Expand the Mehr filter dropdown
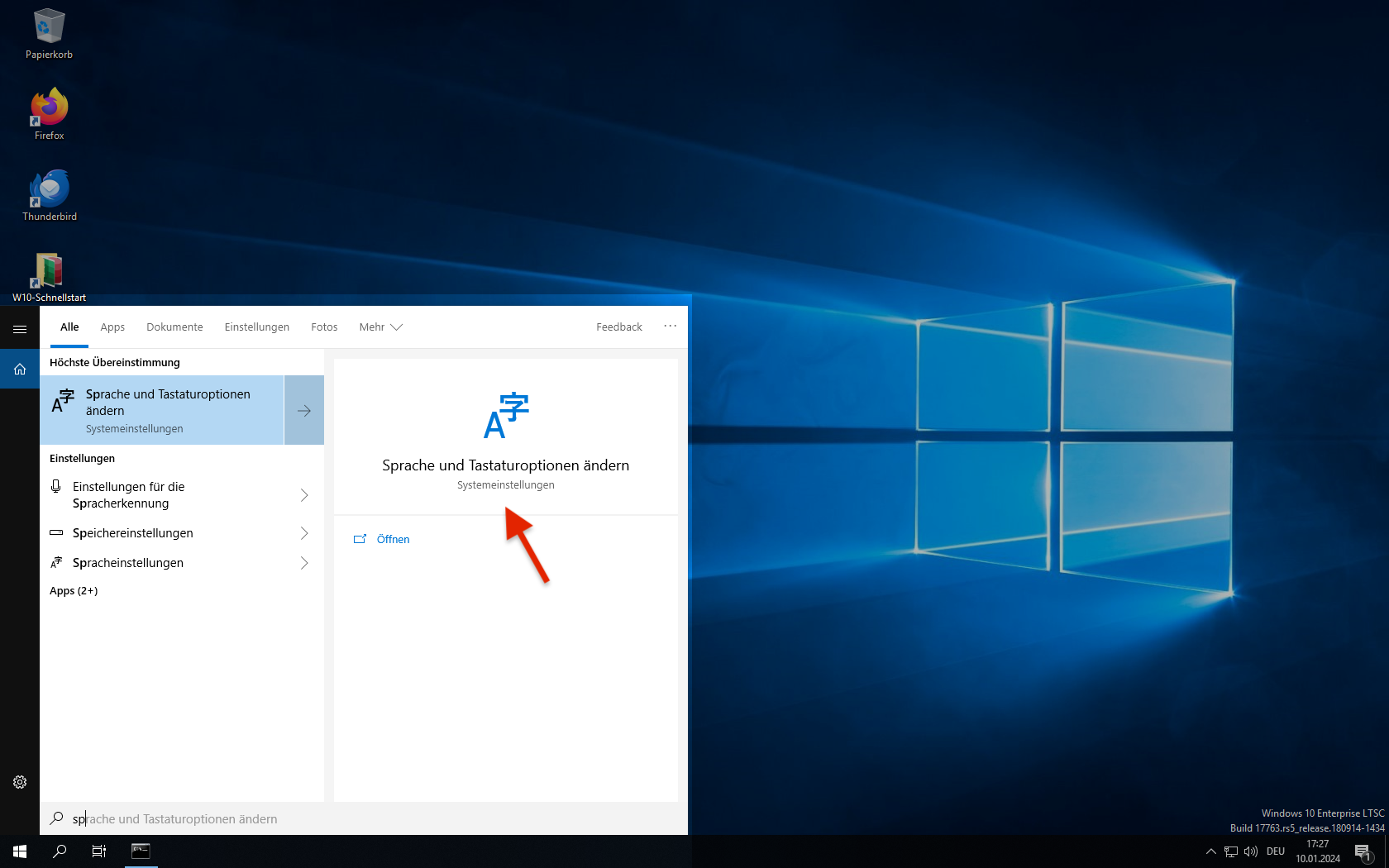Viewport: 1389px width, 868px height. point(380,327)
